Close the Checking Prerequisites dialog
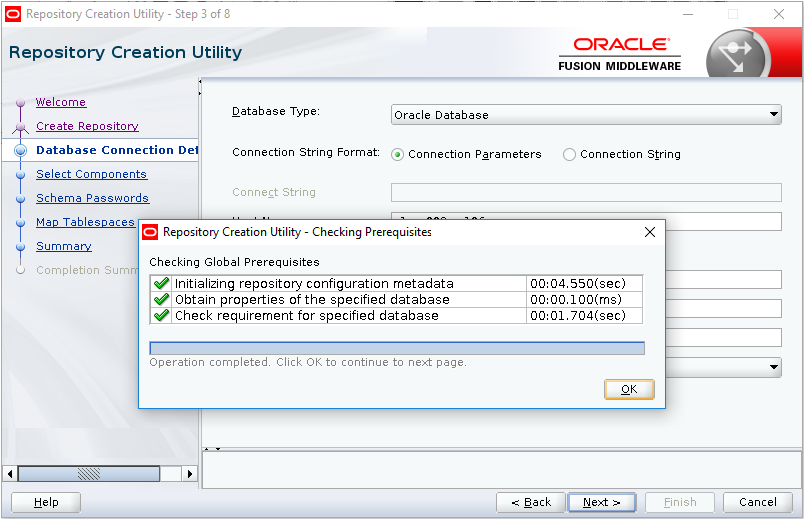This screenshot has height=519, width=804. click(x=649, y=232)
